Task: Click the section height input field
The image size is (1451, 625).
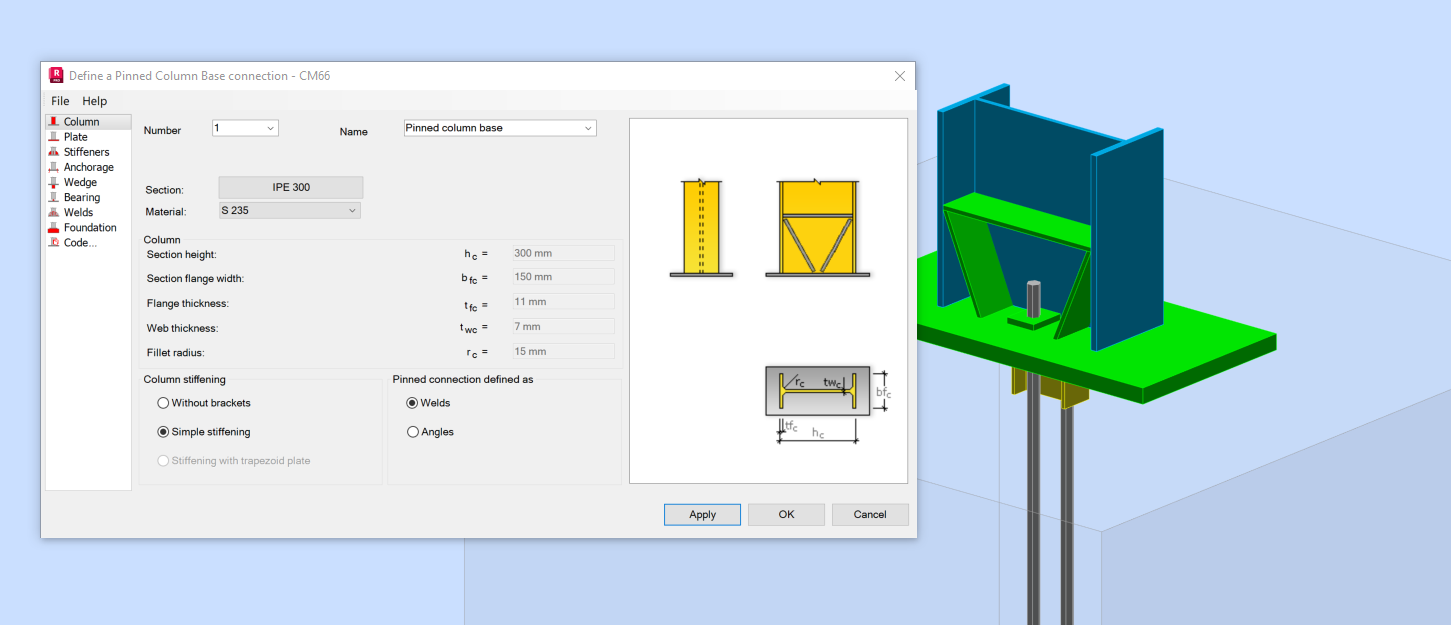Action: (x=562, y=252)
